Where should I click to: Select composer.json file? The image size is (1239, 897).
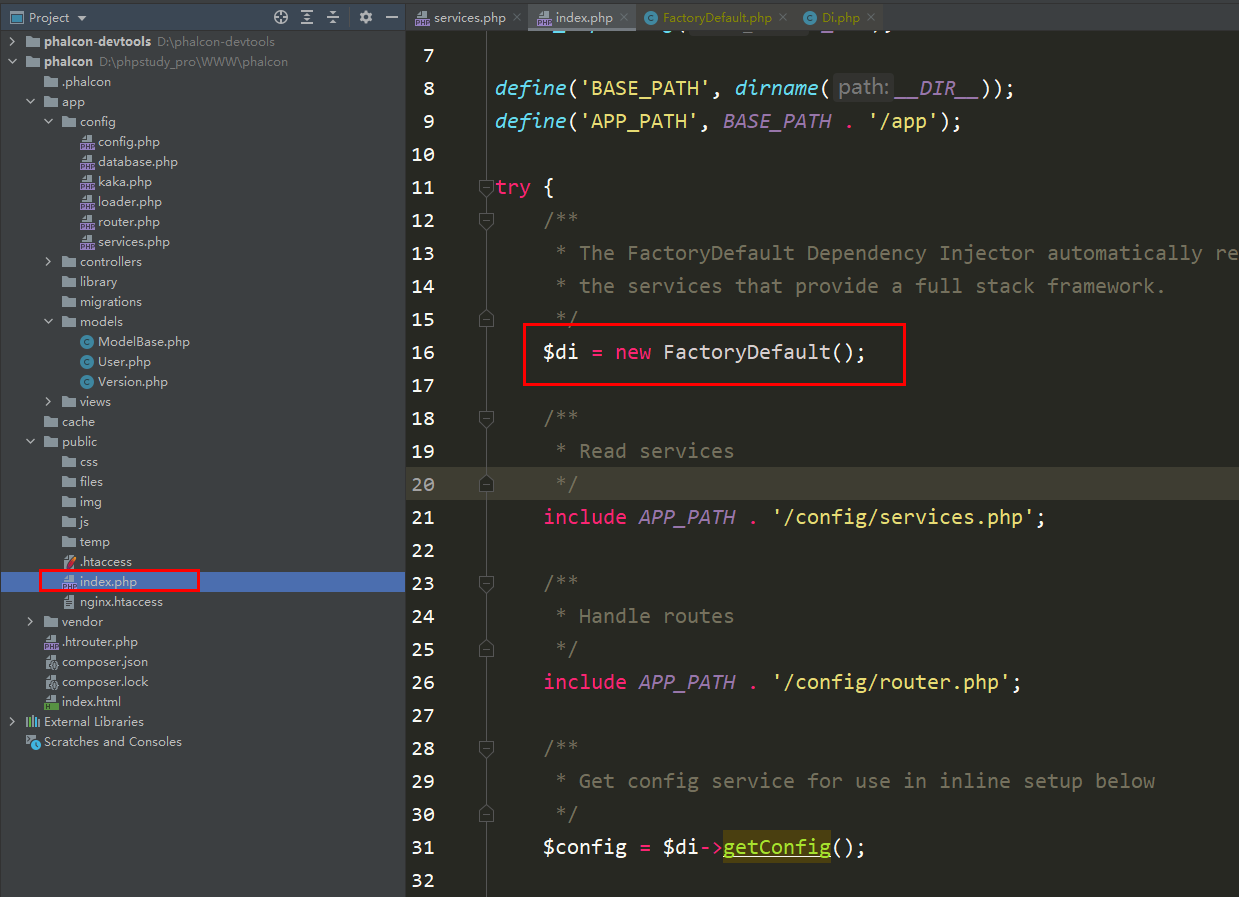104,662
